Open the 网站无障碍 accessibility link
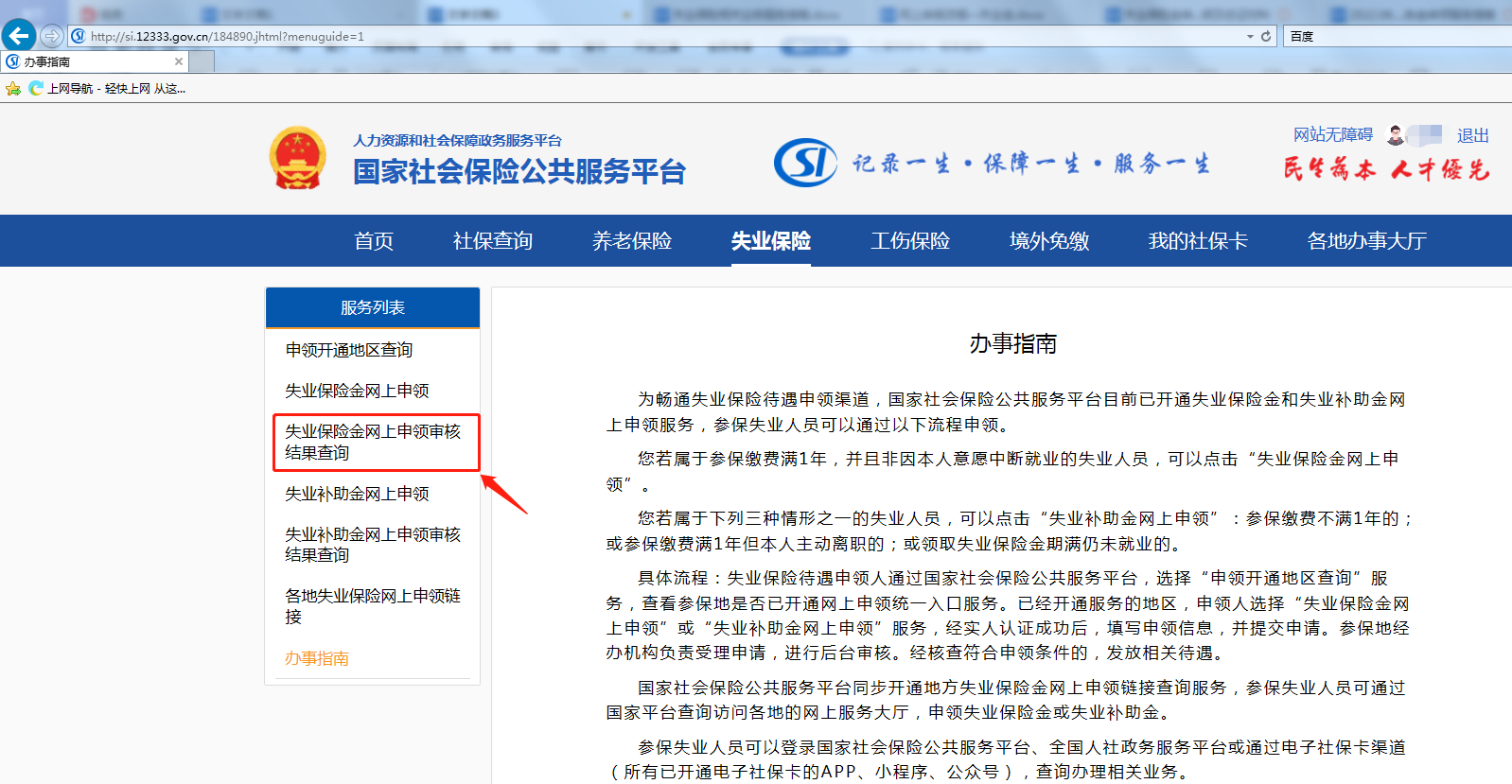1512x784 pixels. (1332, 135)
